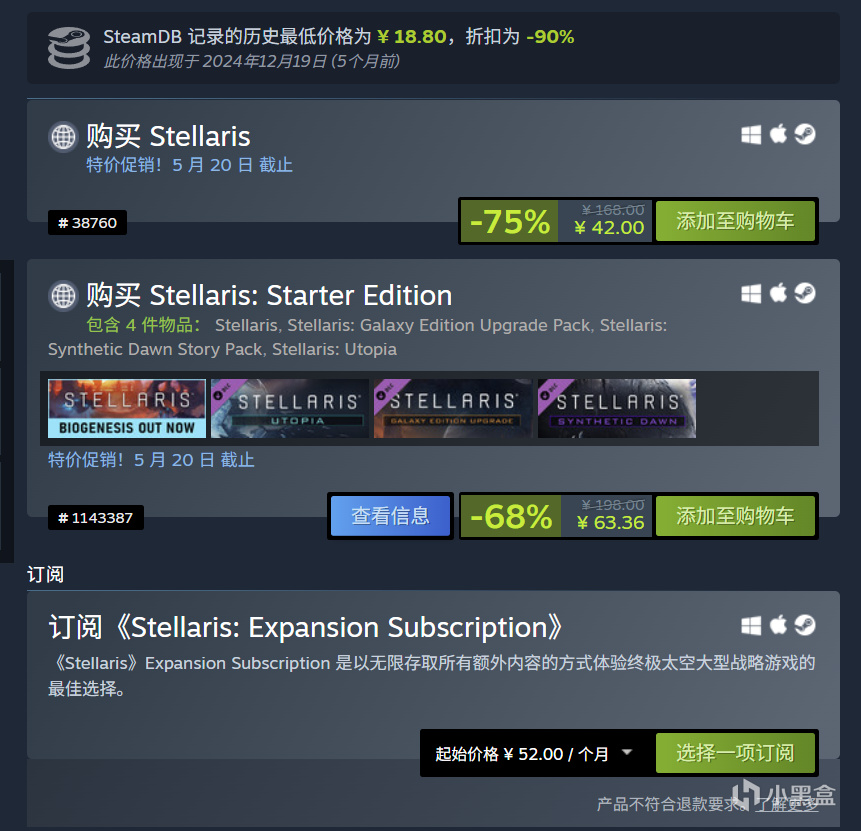Click the 查看信息 button
This screenshot has width=861, height=831.
[390, 516]
